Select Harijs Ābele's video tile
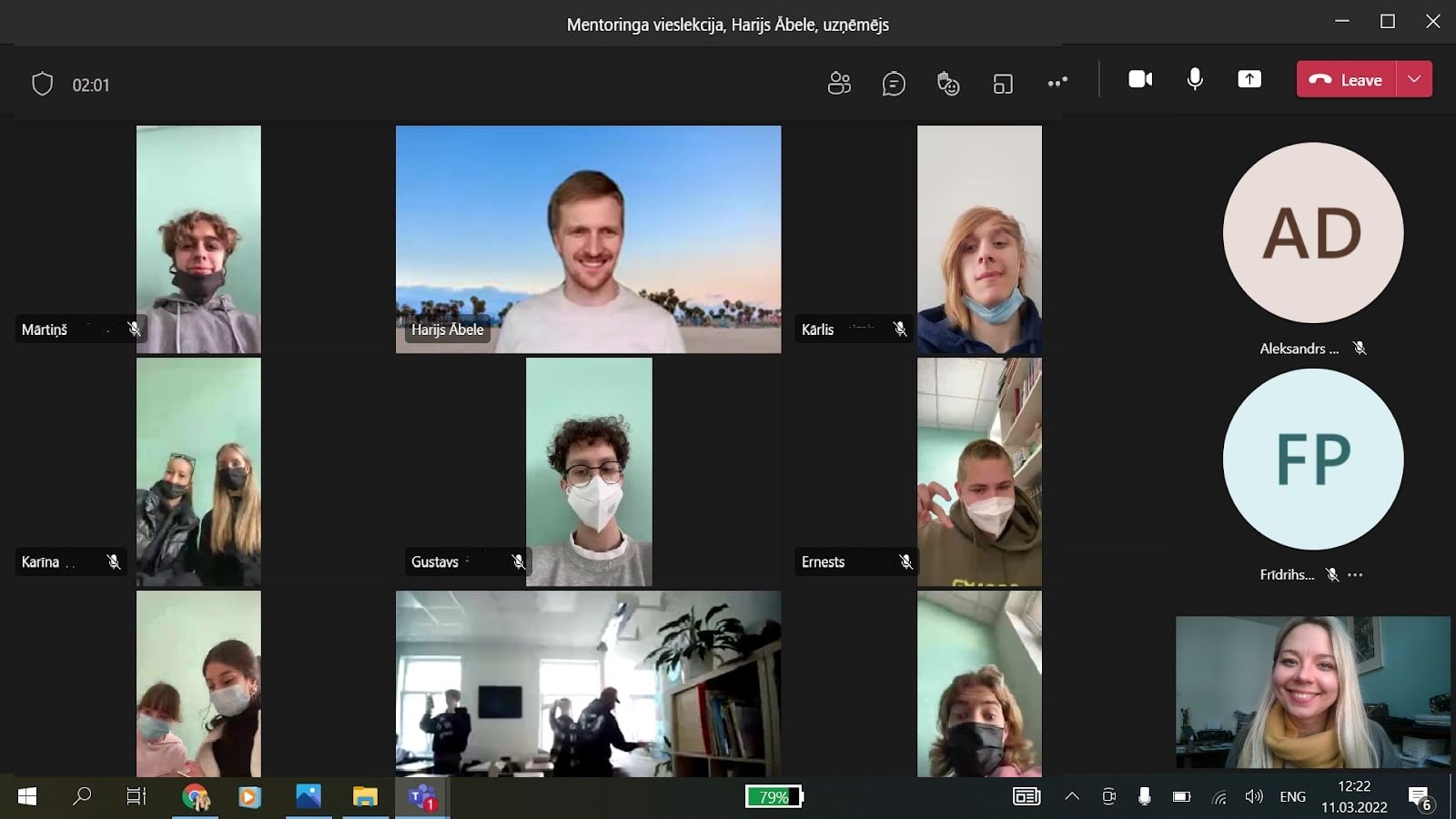Viewport: 1456px width, 819px height. (588, 238)
